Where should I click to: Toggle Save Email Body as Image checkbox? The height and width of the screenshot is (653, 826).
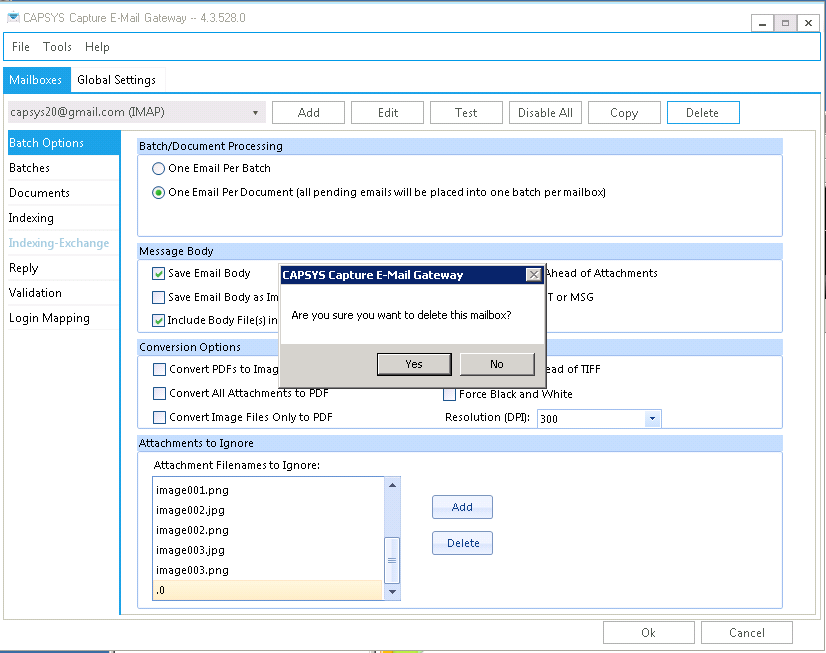[x=158, y=298]
